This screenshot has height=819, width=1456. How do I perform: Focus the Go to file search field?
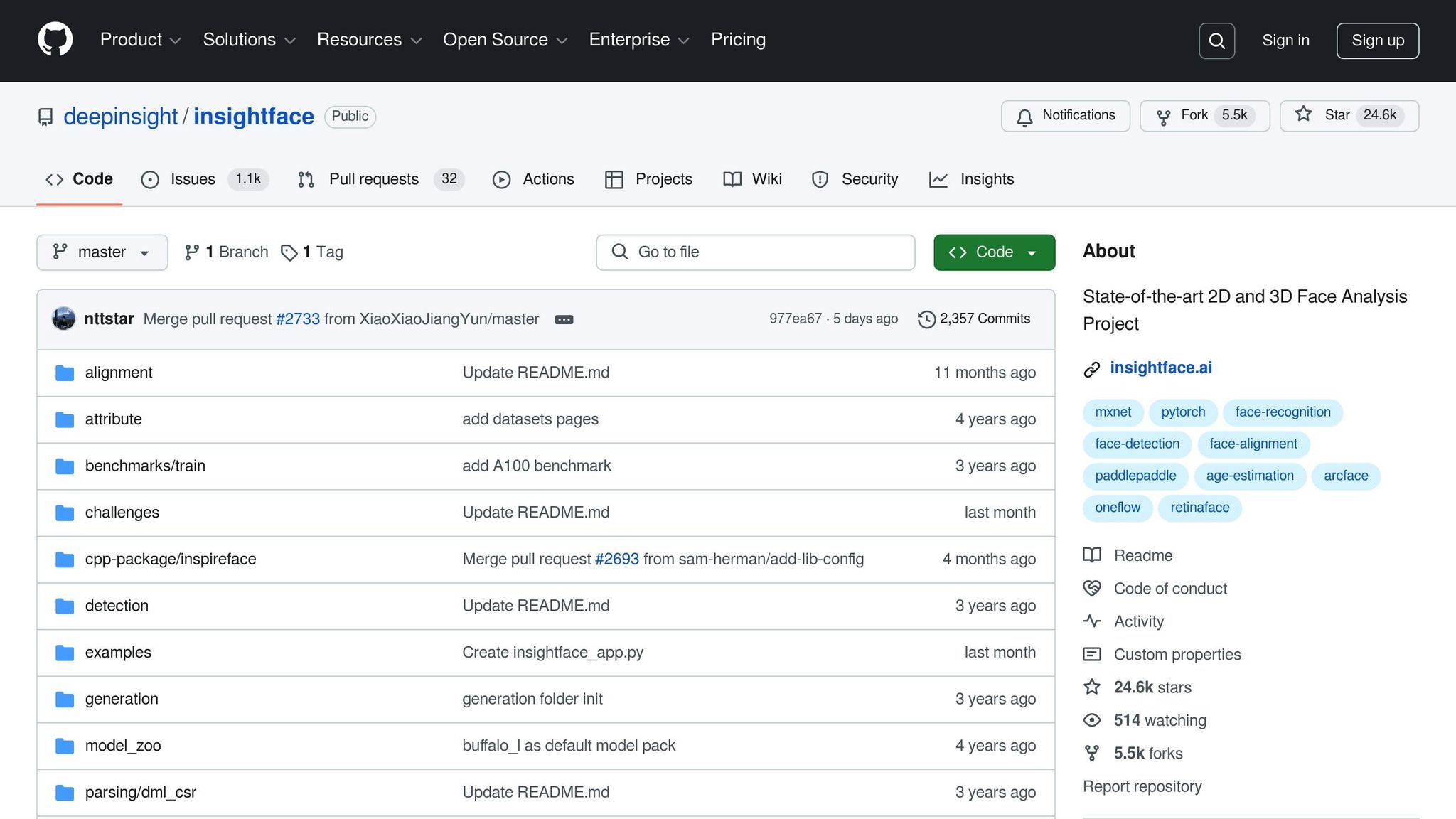pos(755,252)
